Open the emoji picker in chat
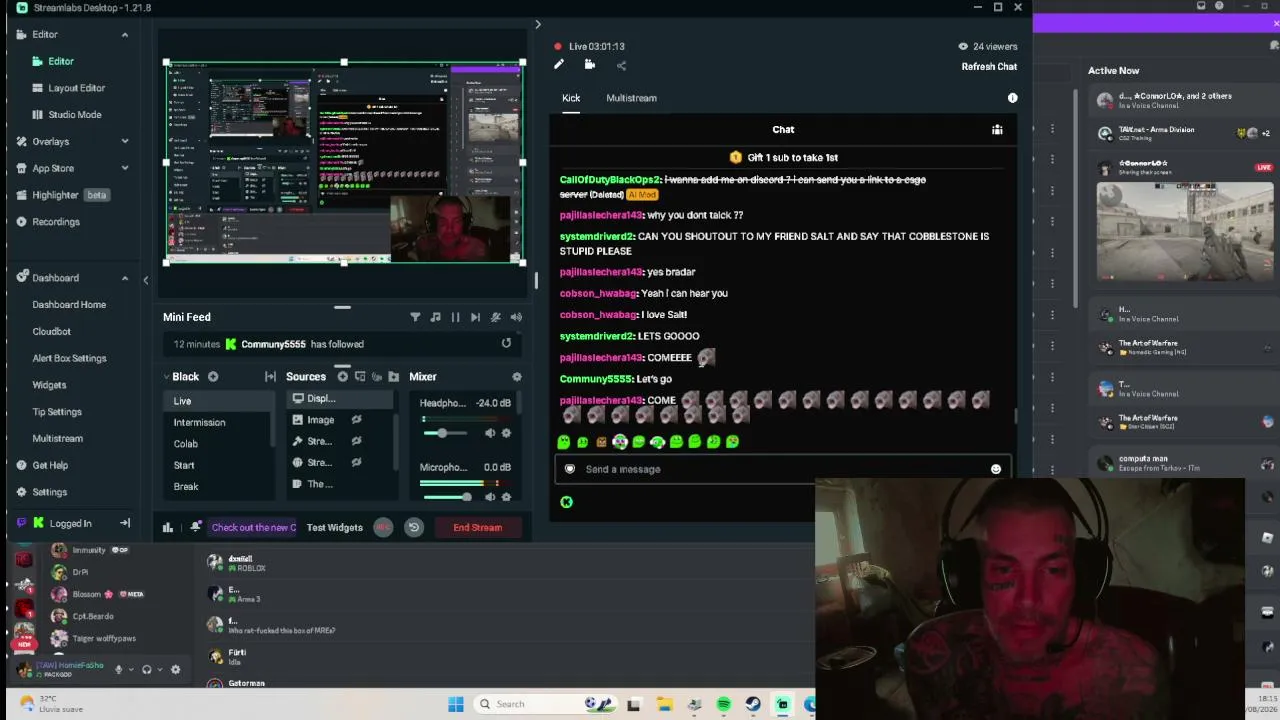This screenshot has height=720, width=1280. coord(995,469)
